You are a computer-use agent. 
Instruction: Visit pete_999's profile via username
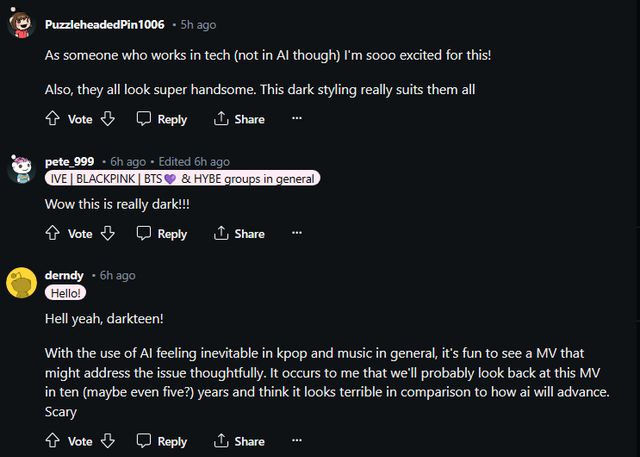point(69,161)
